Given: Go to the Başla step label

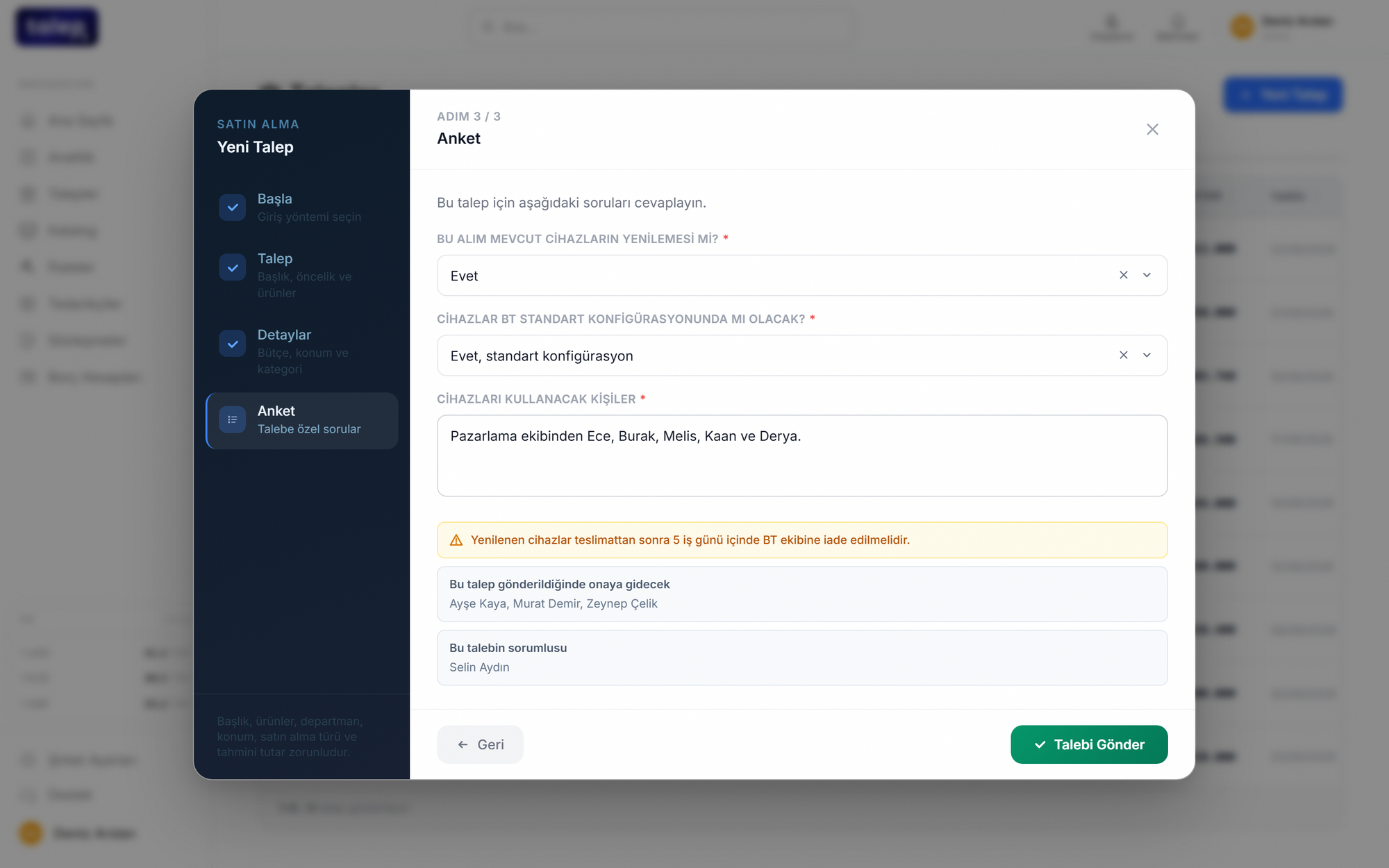Looking at the screenshot, I should click(x=274, y=199).
